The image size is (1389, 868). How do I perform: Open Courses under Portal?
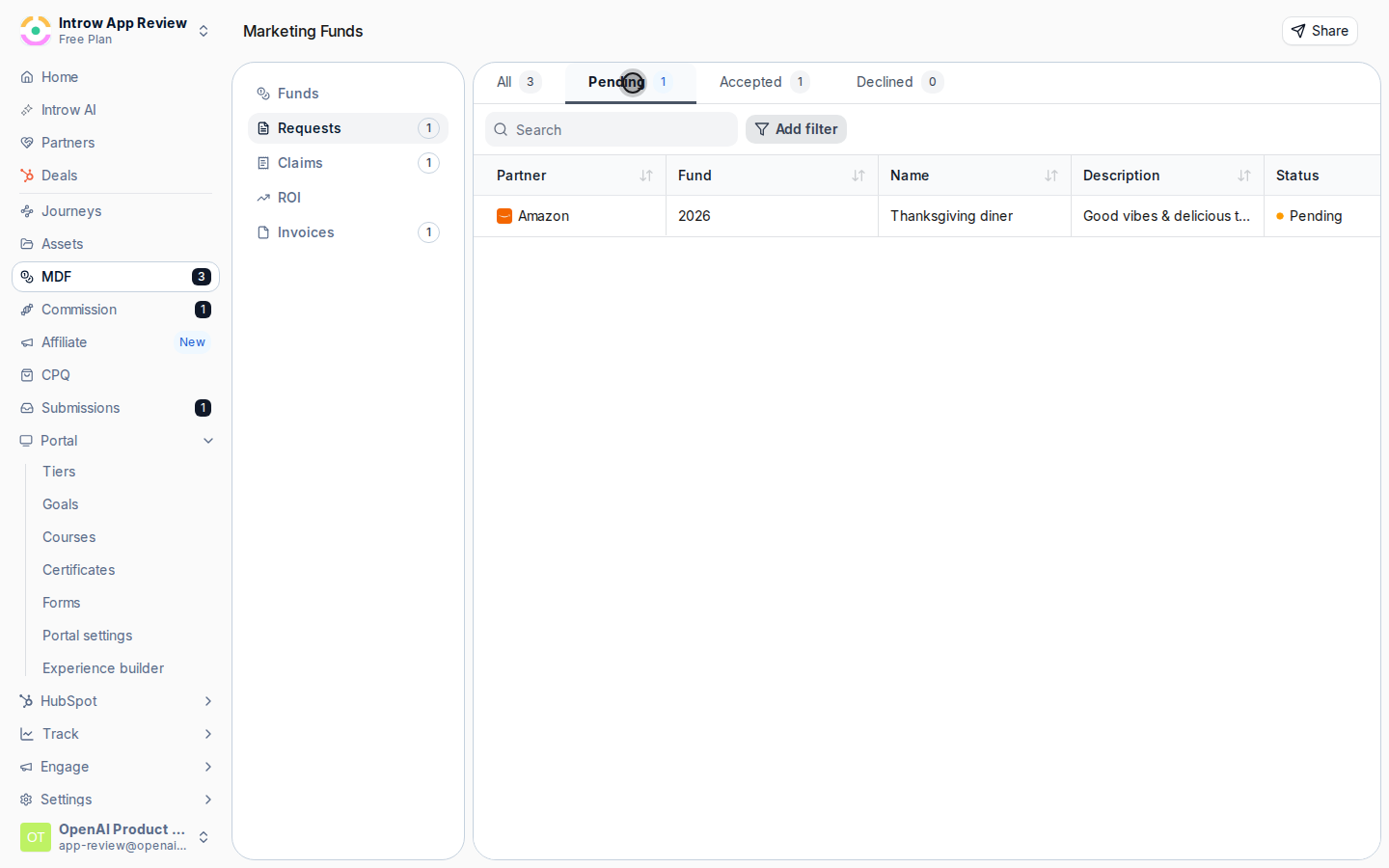69,537
